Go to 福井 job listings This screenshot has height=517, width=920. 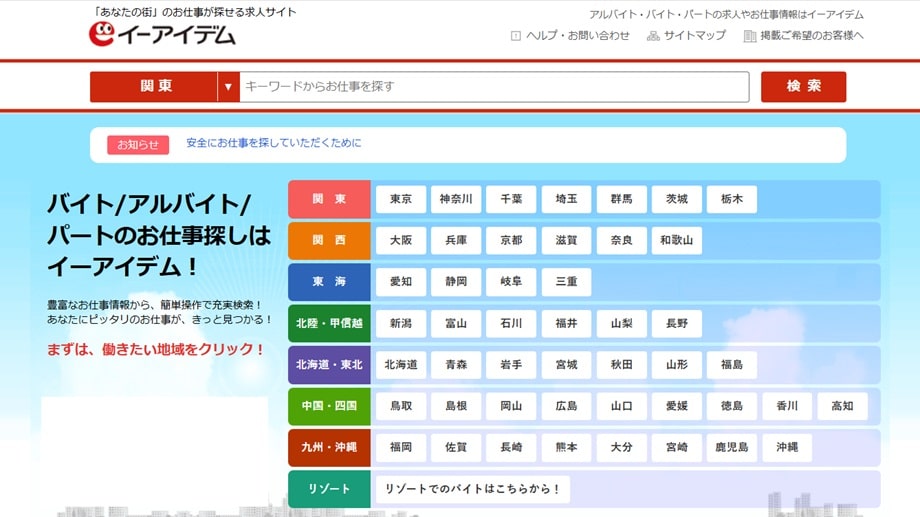tap(566, 323)
